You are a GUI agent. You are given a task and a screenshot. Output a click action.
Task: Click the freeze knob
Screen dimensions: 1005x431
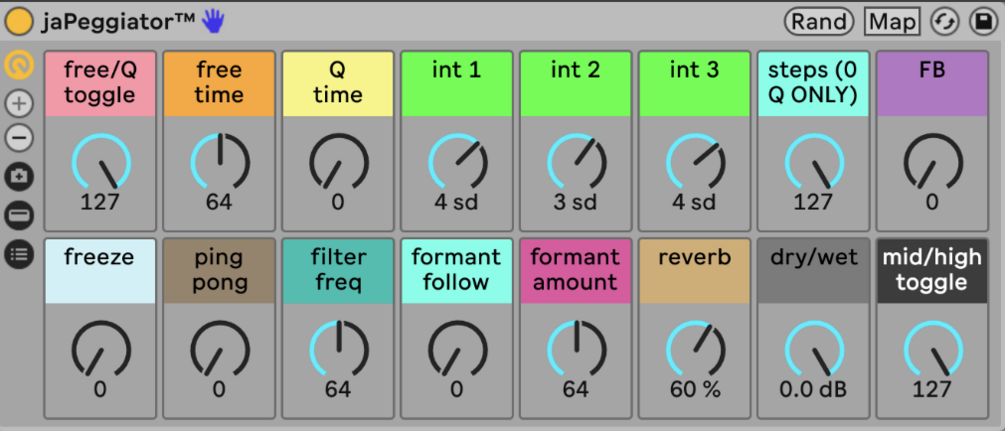101,350
